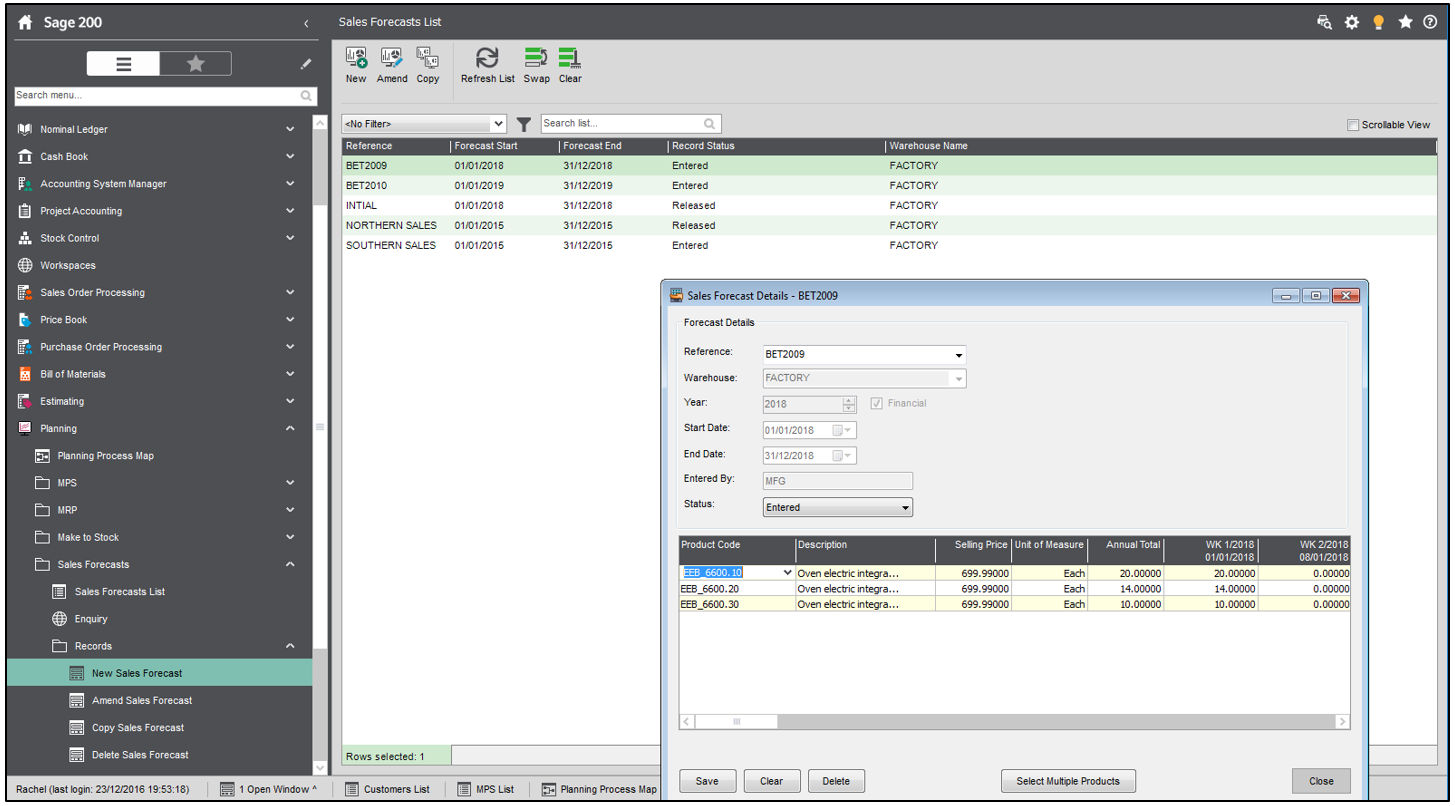
Task: Click the Clear button in forecast details
Action: click(x=771, y=781)
